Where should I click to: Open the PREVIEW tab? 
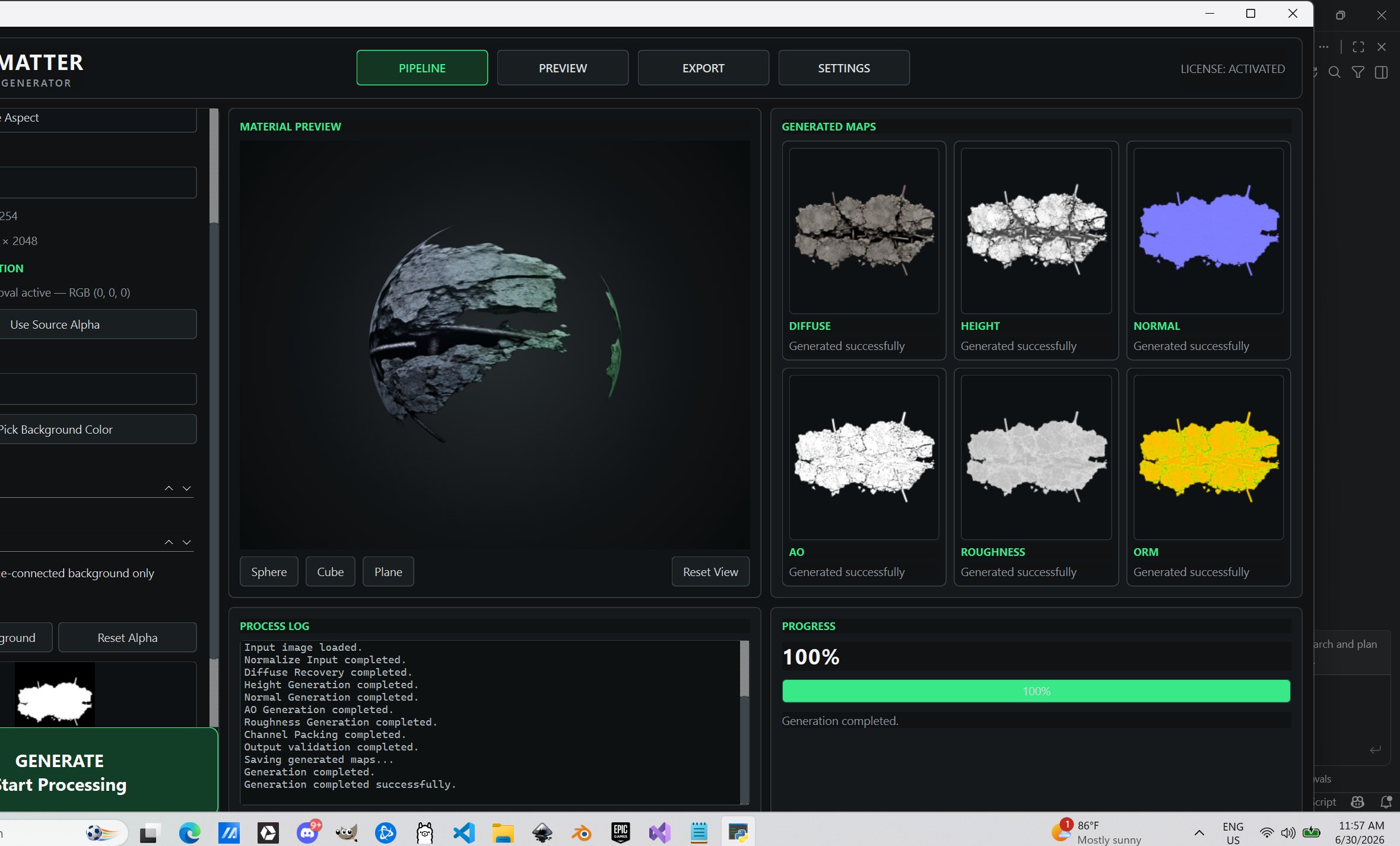pos(563,68)
